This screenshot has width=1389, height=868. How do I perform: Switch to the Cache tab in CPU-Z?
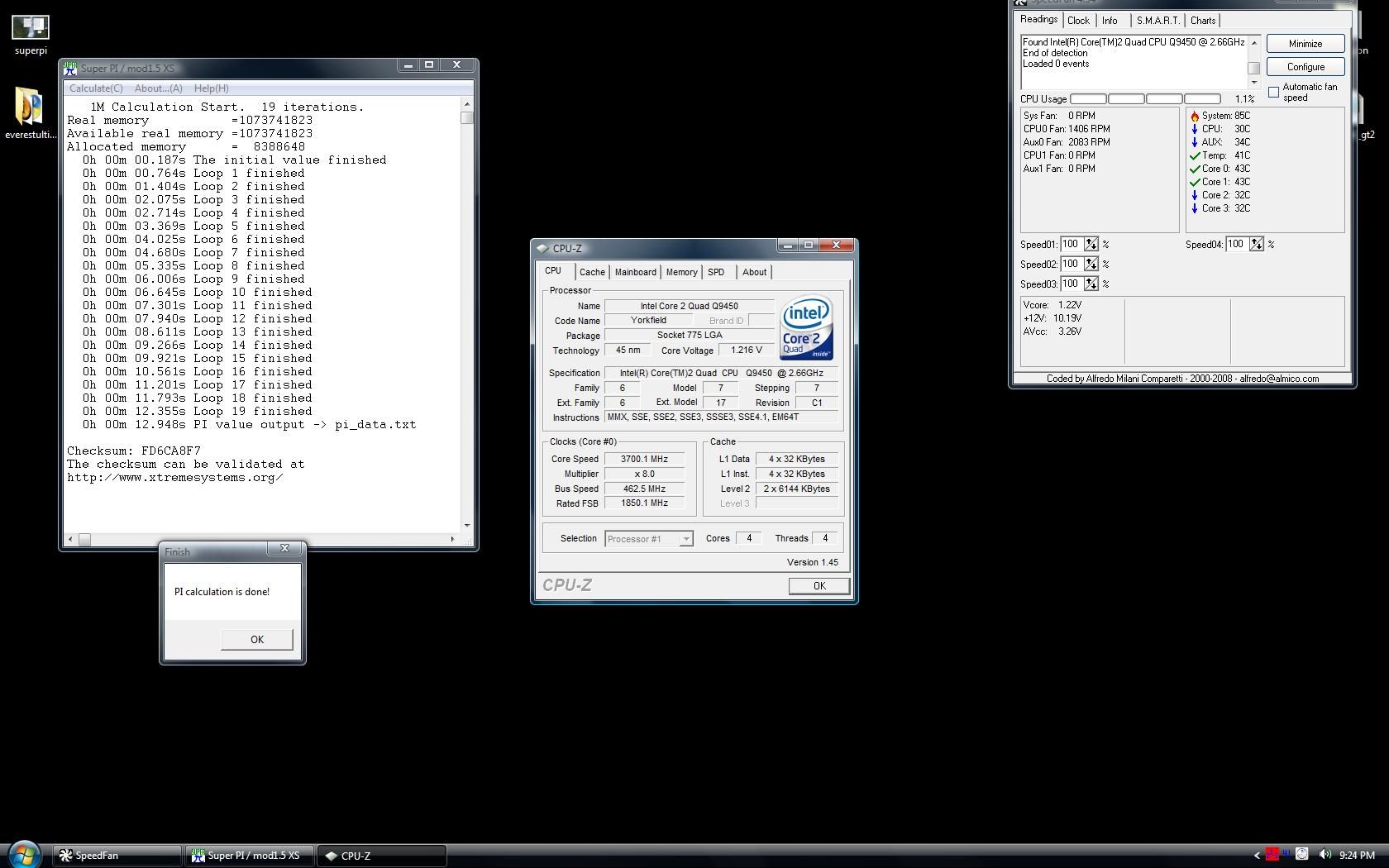[592, 272]
